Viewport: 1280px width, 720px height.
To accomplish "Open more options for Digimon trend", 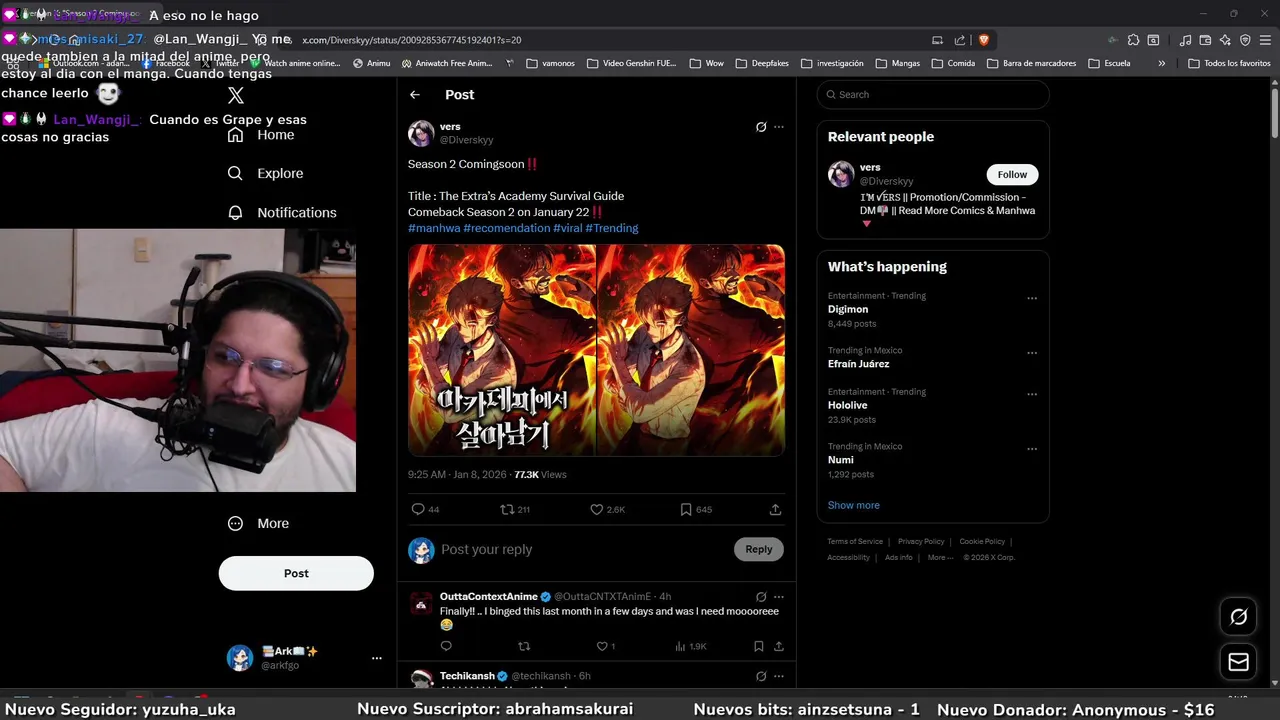I will [x=1032, y=298].
